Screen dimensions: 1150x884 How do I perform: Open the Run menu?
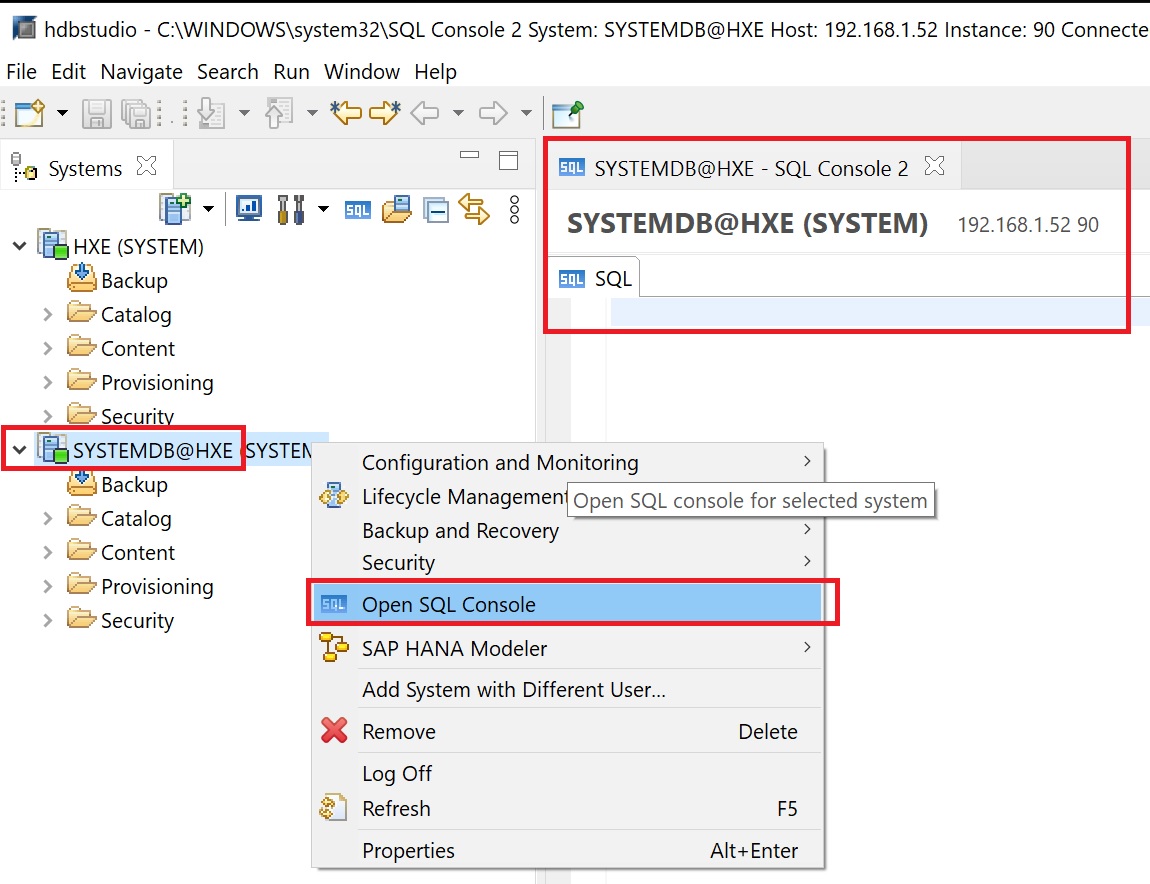pos(291,72)
